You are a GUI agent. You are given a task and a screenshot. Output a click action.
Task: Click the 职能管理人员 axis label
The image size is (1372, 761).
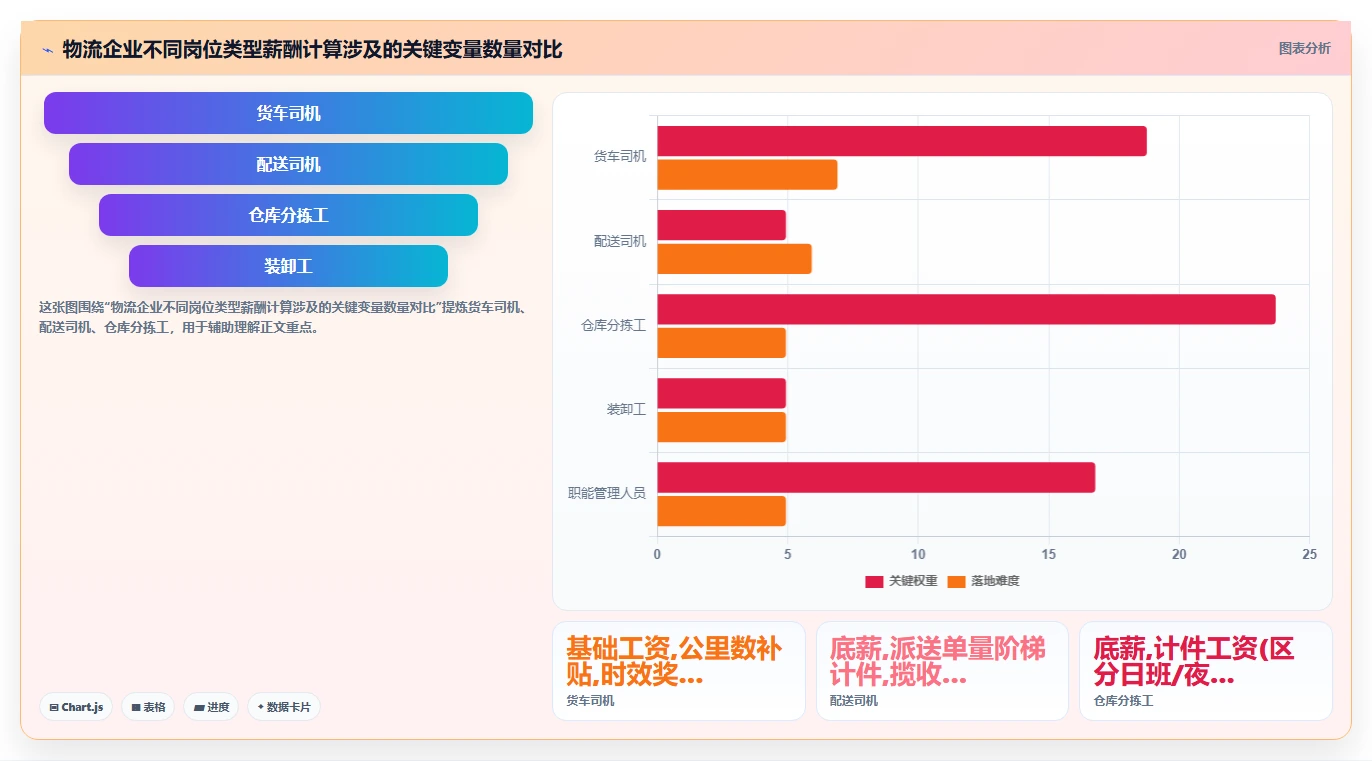coord(607,494)
